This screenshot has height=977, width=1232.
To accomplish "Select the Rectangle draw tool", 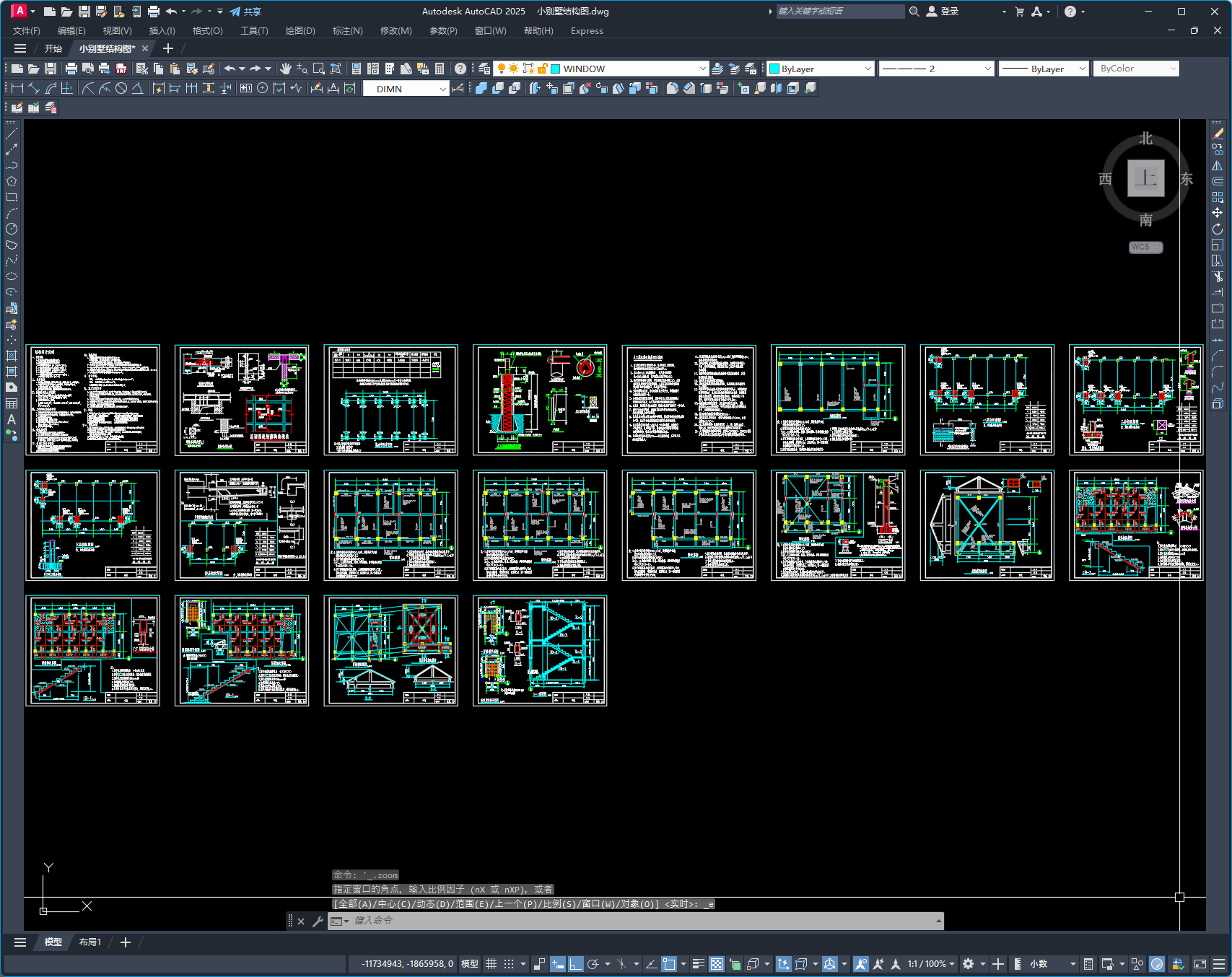I will coord(12,197).
